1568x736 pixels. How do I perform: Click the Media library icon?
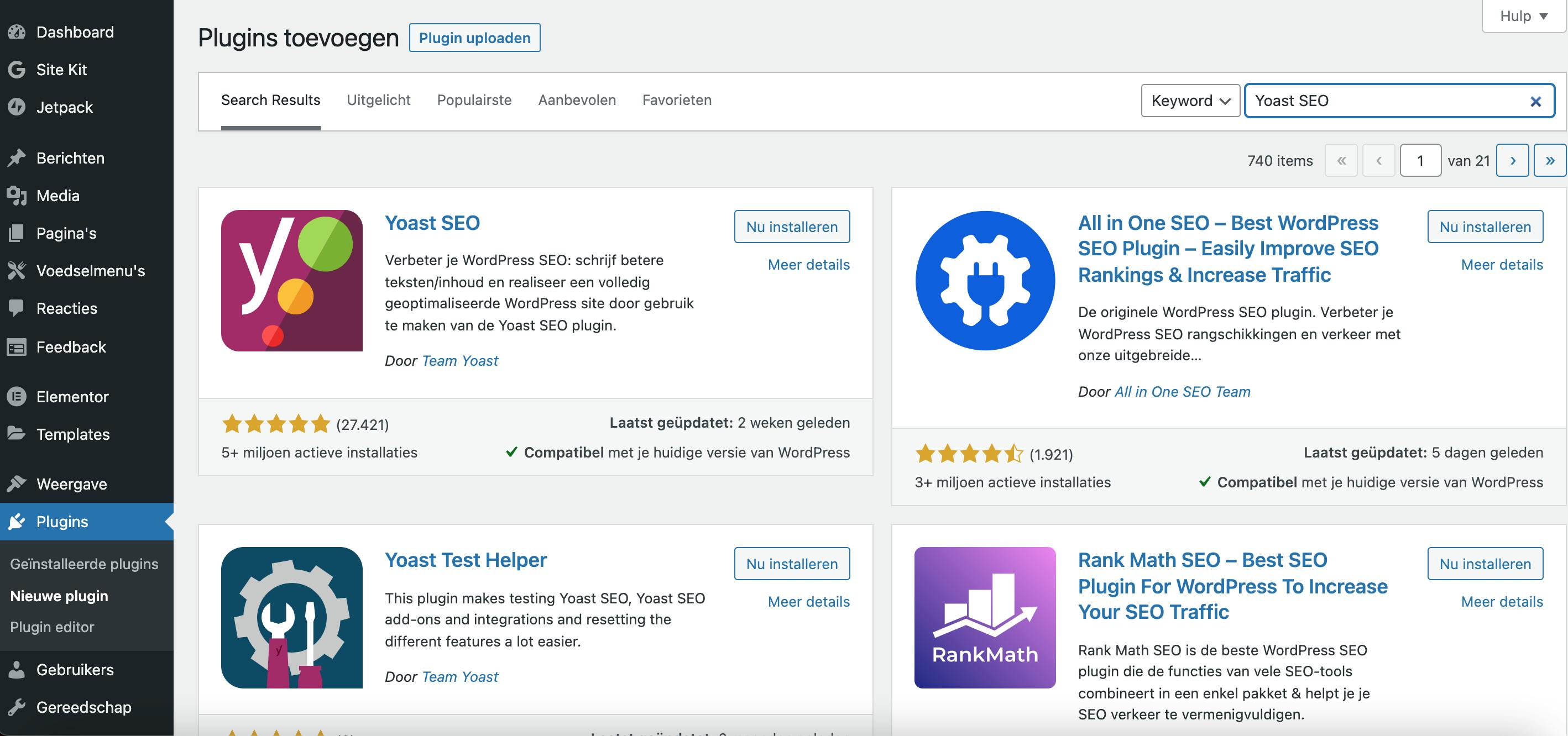(x=17, y=195)
